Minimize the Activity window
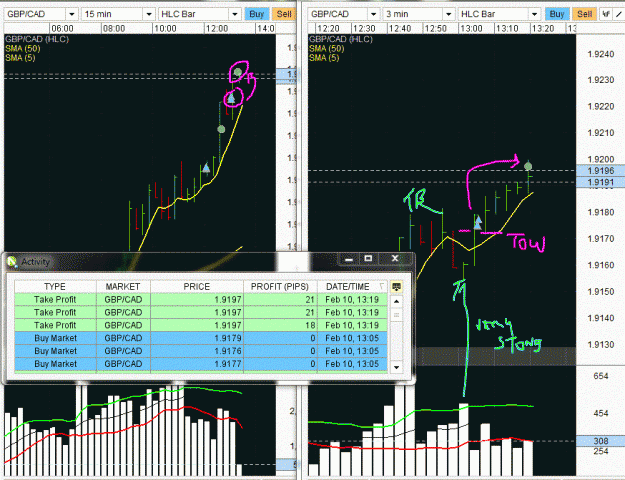Screen dimensions: 625x480 click(x=349, y=259)
